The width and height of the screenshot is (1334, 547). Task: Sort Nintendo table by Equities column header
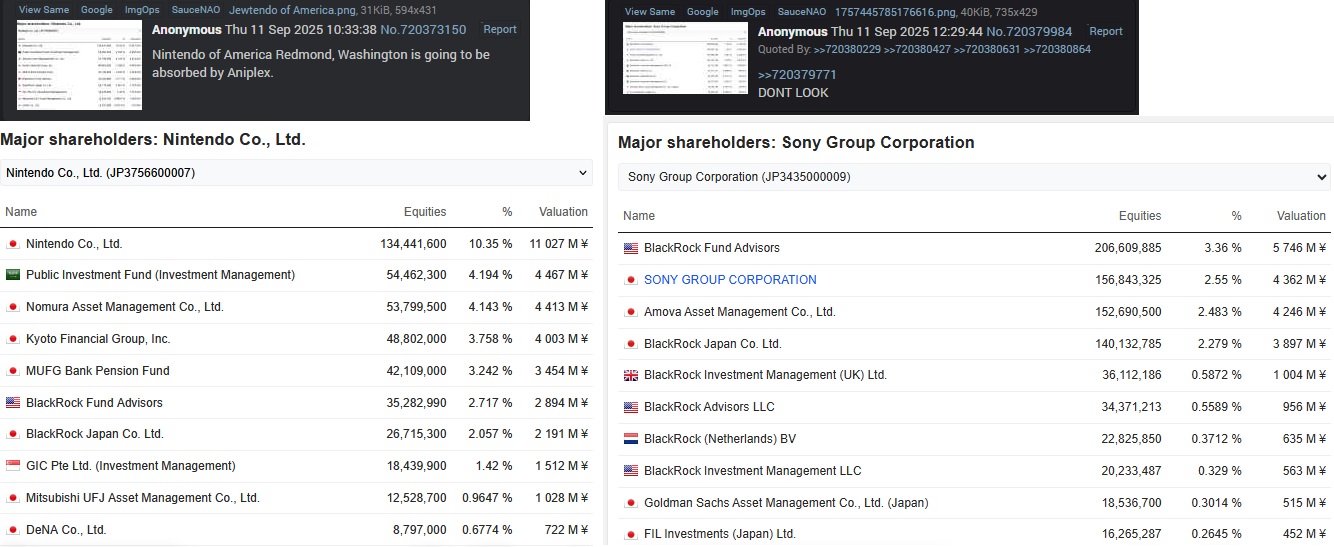point(424,212)
